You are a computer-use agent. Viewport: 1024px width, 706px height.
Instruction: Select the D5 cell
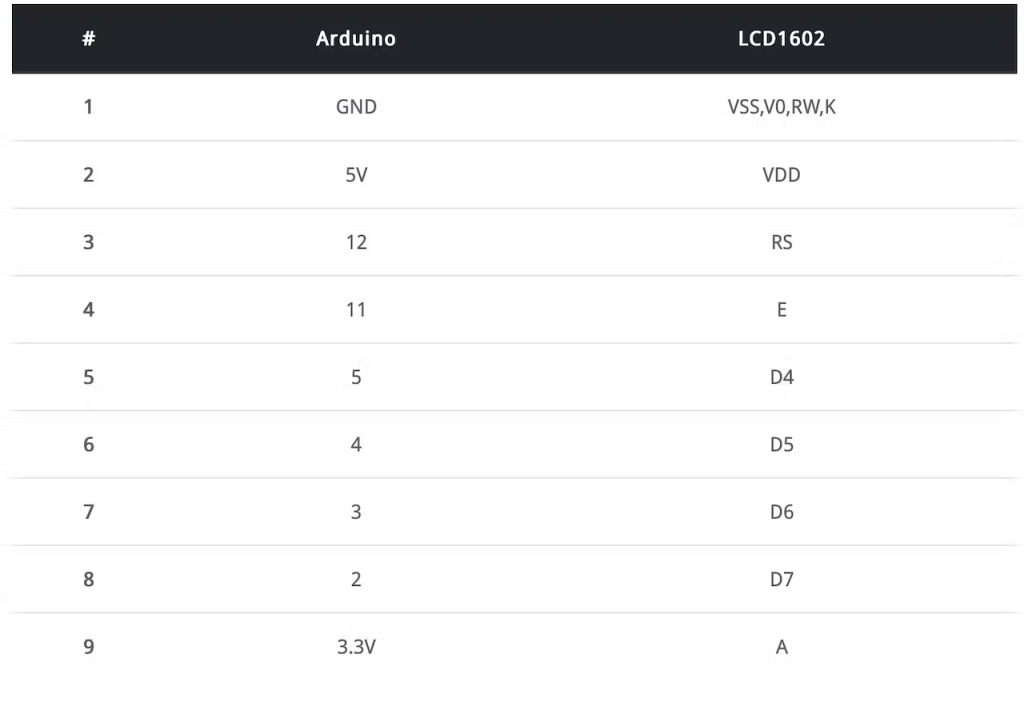(x=781, y=444)
